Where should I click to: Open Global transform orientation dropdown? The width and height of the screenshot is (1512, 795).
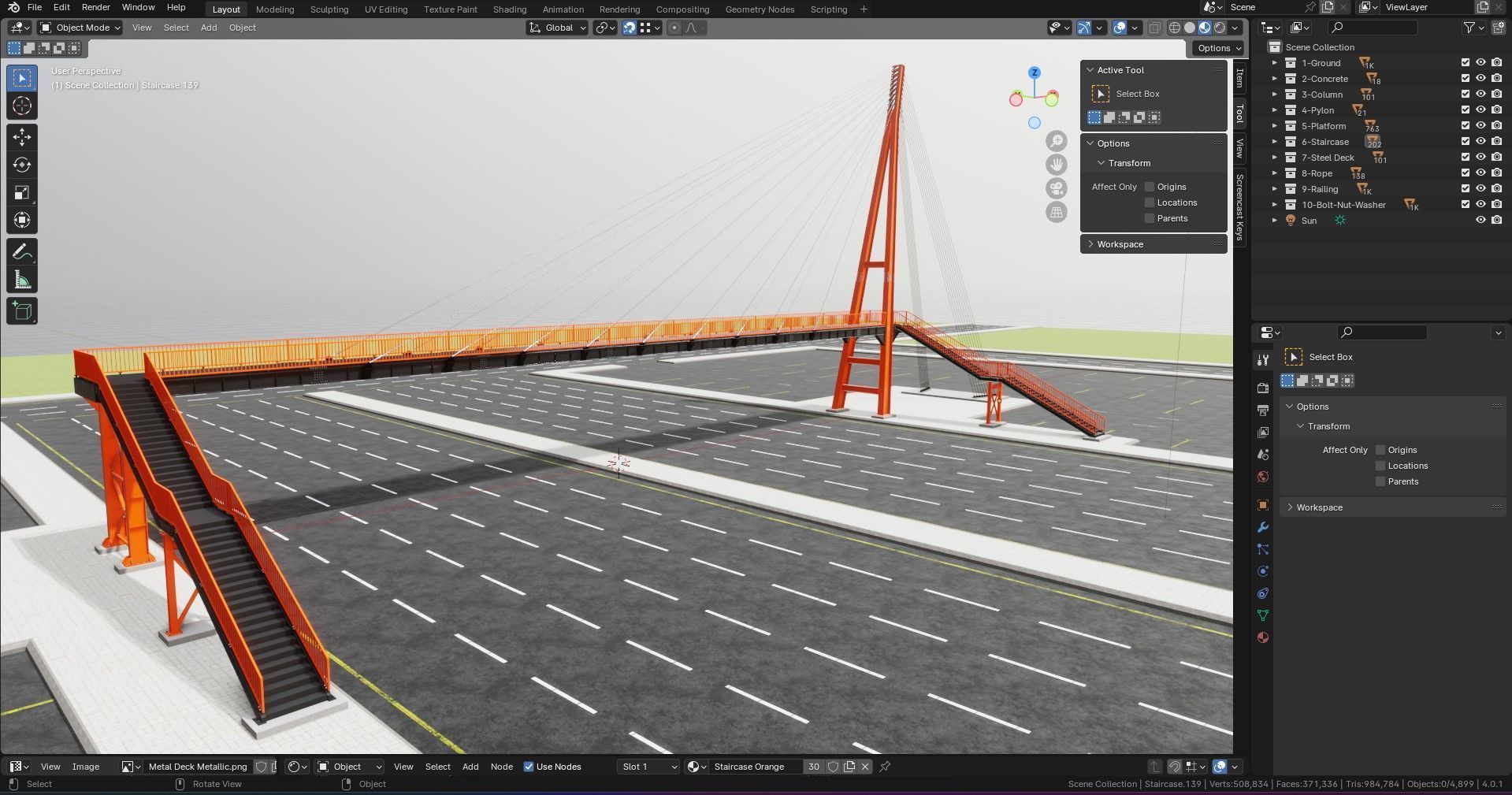click(557, 28)
